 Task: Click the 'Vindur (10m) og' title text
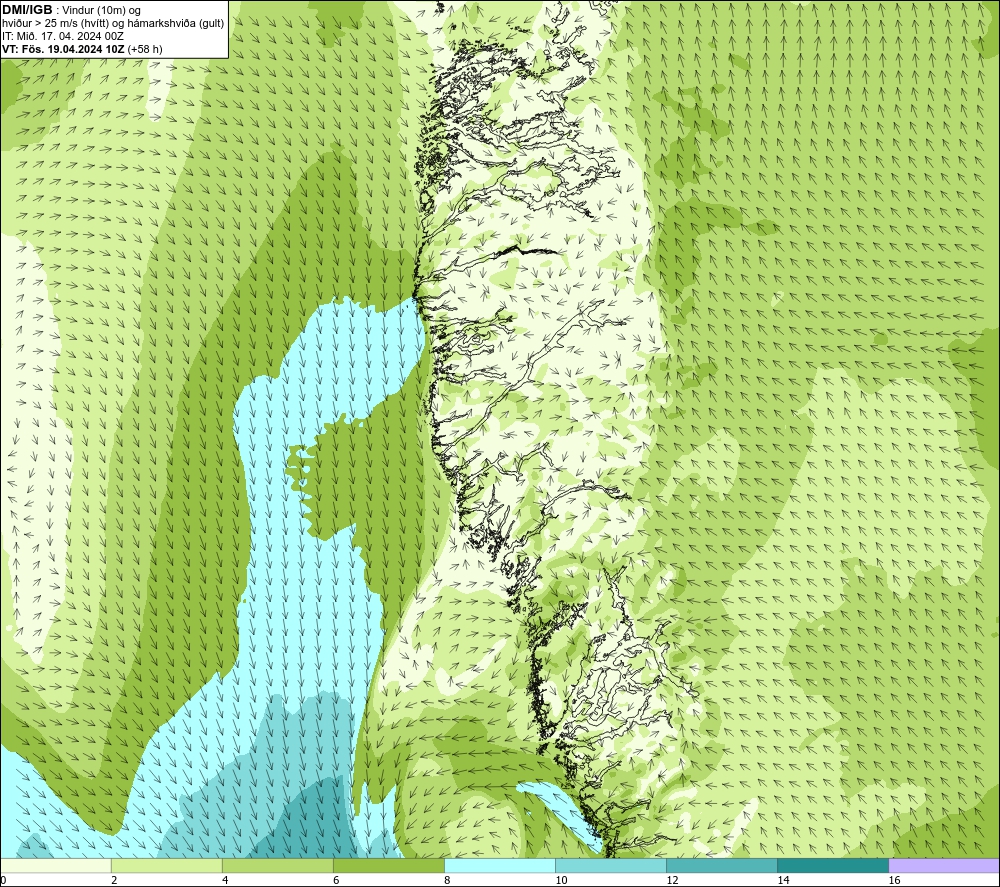(101, 11)
